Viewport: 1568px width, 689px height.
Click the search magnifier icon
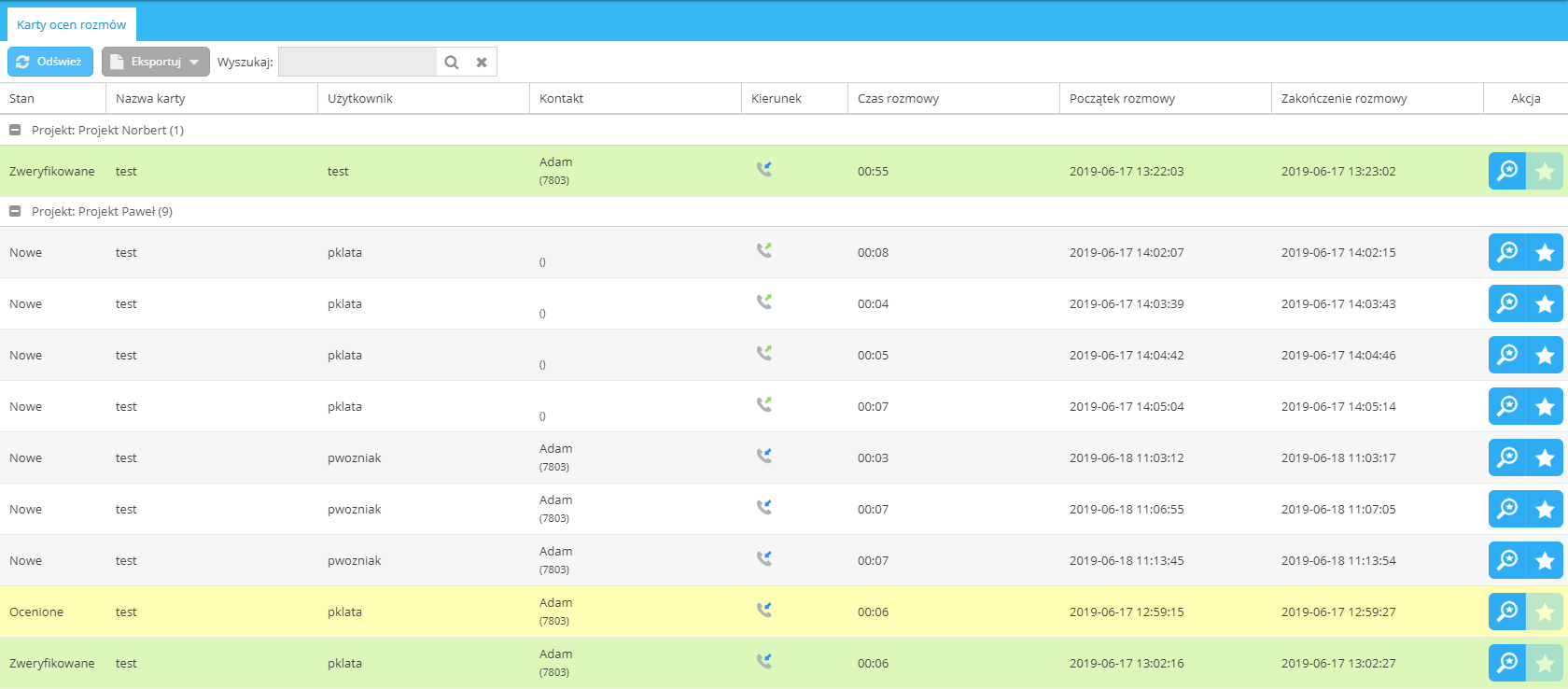coord(452,62)
